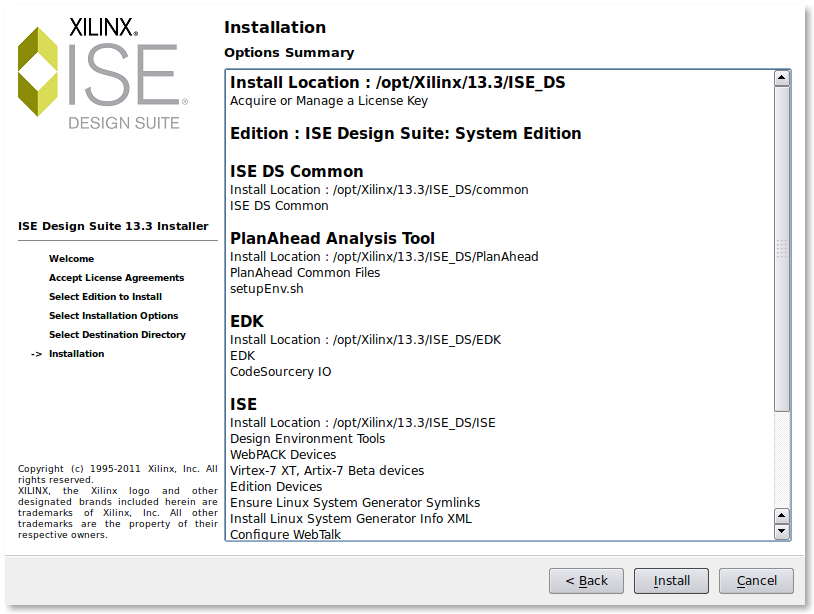Click the PlanAhead Common Files line
Viewport: 814px width, 614px height.
click(305, 273)
